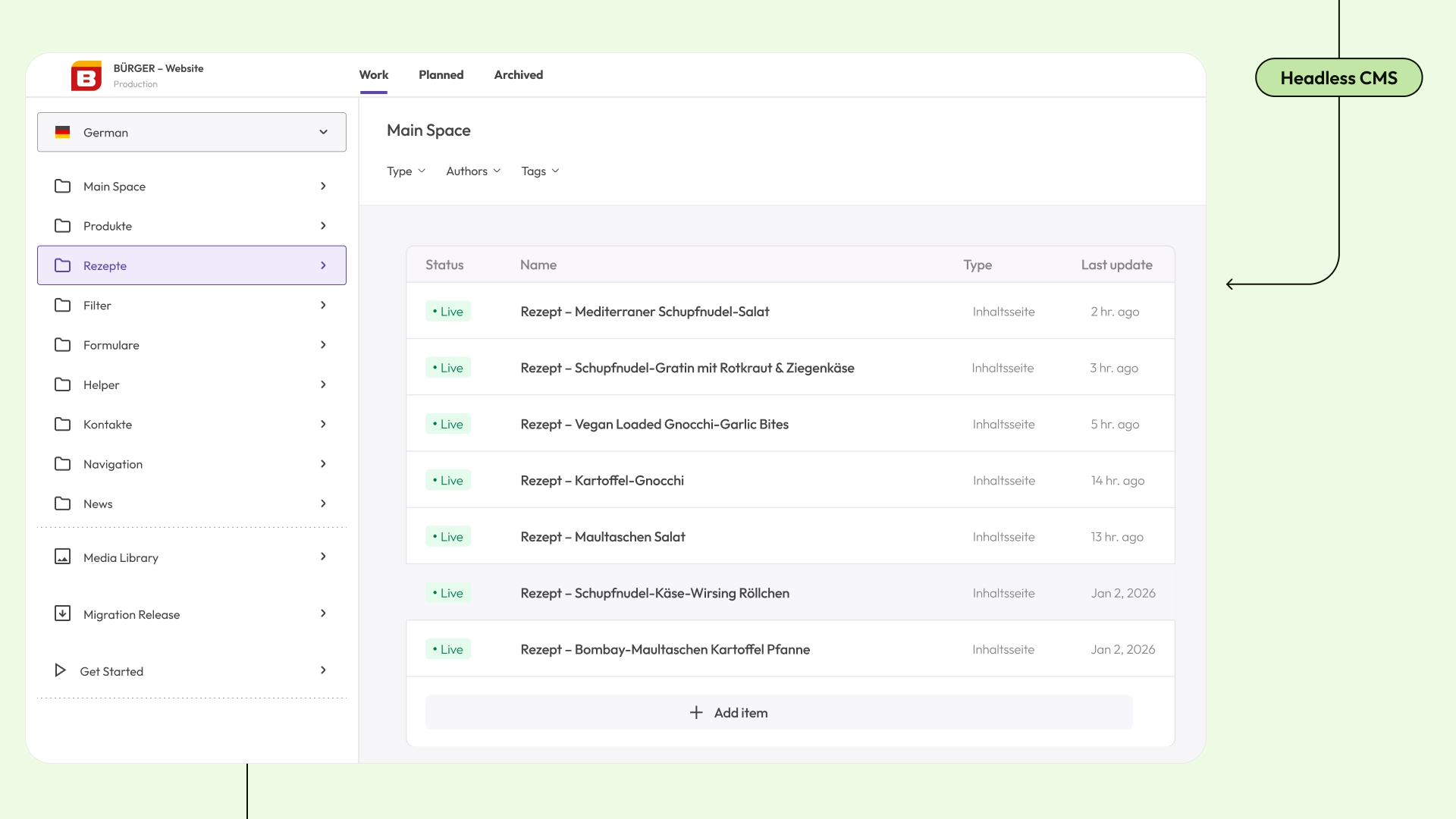
Task: Click the Live status badge on Maultaschen Salat
Action: pyautogui.click(x=447, y=536)
